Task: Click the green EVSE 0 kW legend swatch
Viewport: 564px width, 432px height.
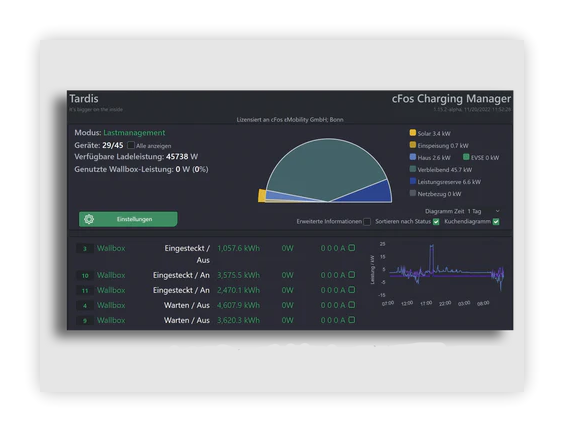Action: pos(466,157)
